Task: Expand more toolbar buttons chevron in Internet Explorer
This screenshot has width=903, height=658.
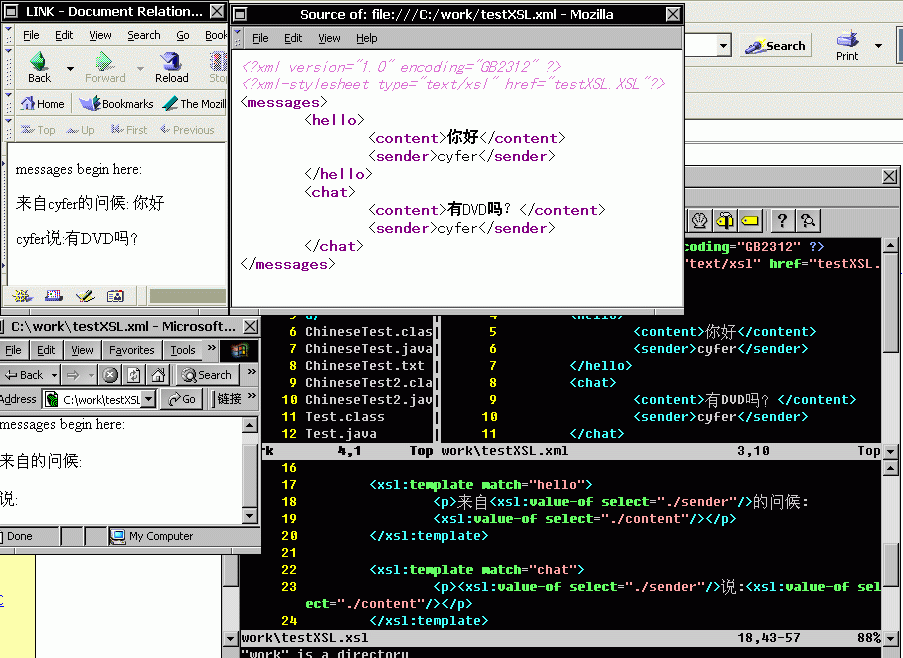Action: coord(251,372)
